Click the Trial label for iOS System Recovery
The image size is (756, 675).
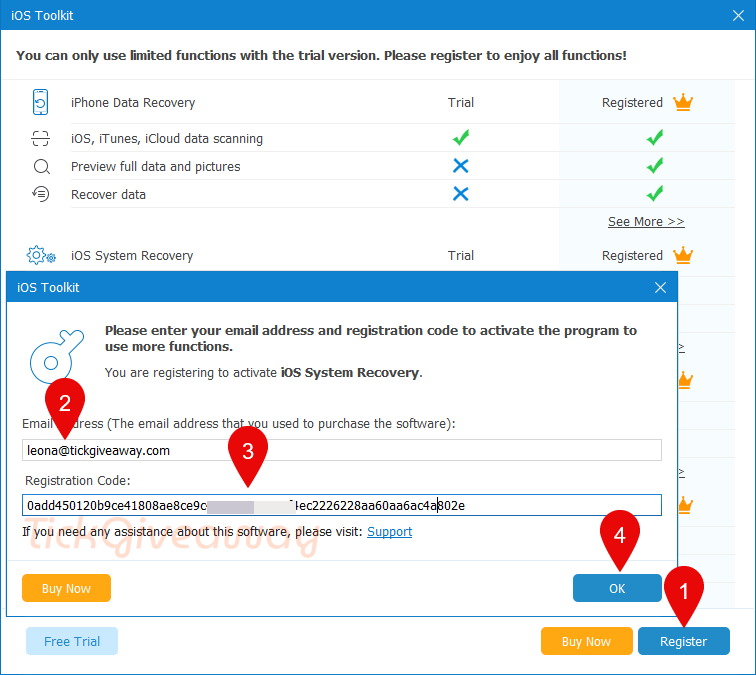coord(461,256)
